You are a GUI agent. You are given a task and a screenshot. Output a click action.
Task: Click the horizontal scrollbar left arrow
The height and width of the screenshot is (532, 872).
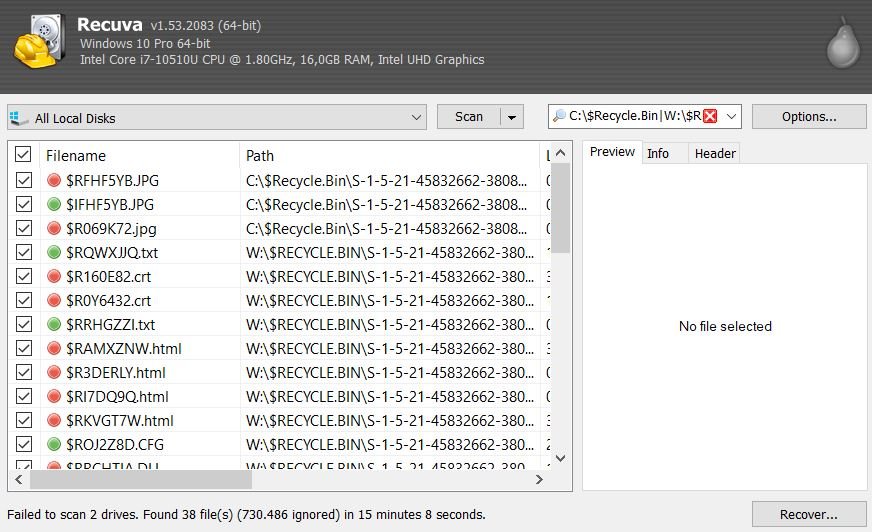[x=19, y=479]
